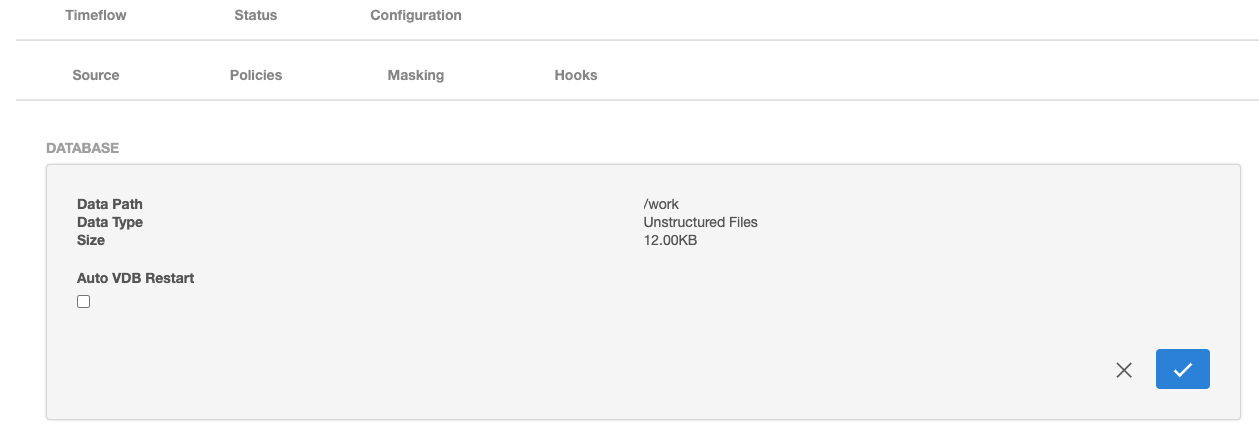Switch to the Status tab
The width and height of the screenshot is (1259, 437).
255,15
